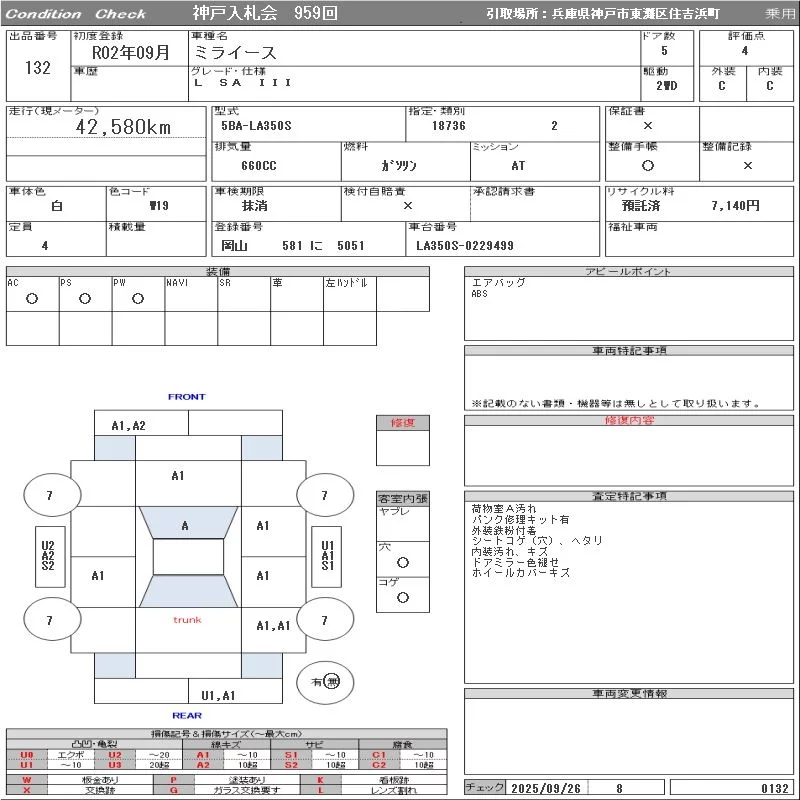Select the note ホイールカバーキズ
This screenshot has width=800, height=800.
[520, 572]
